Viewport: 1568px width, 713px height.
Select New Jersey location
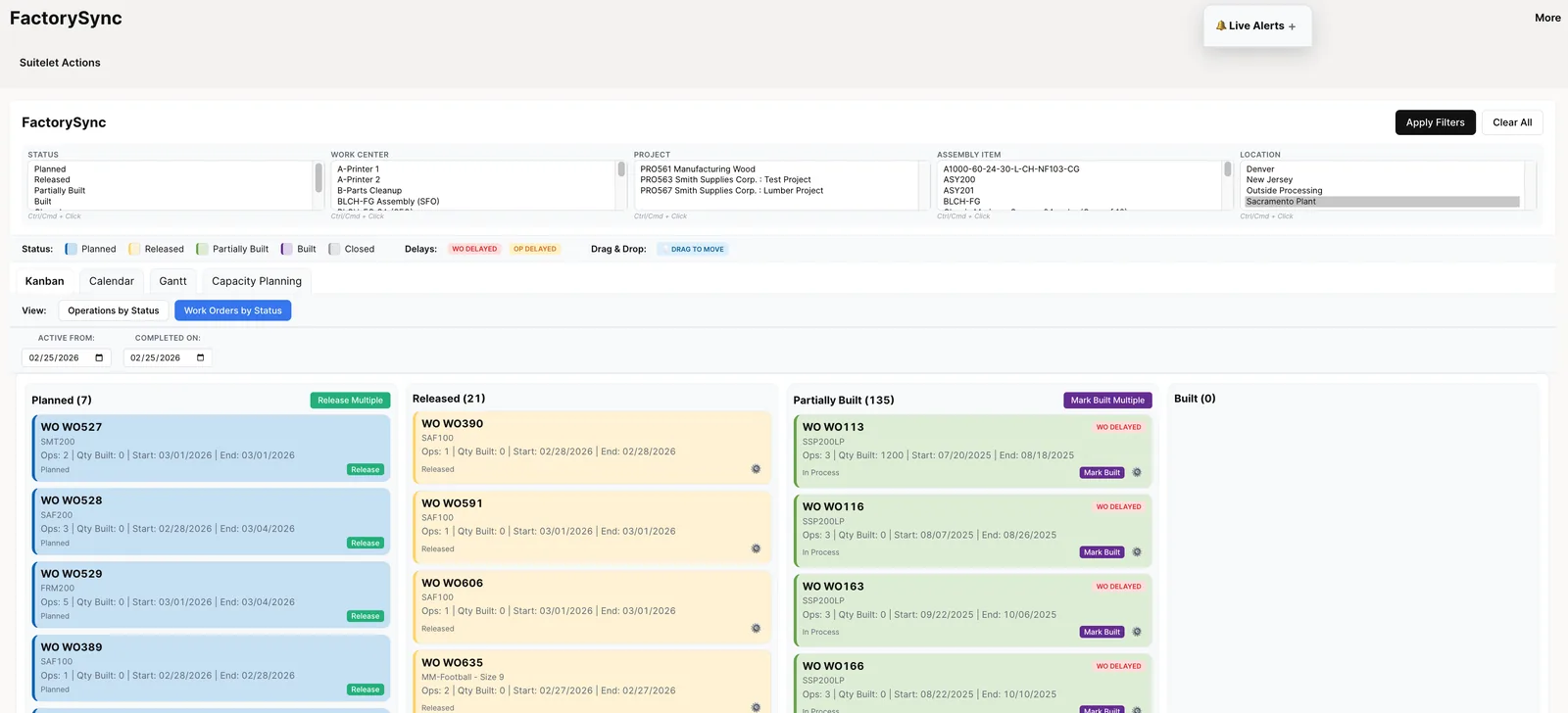coord(1383,180)
